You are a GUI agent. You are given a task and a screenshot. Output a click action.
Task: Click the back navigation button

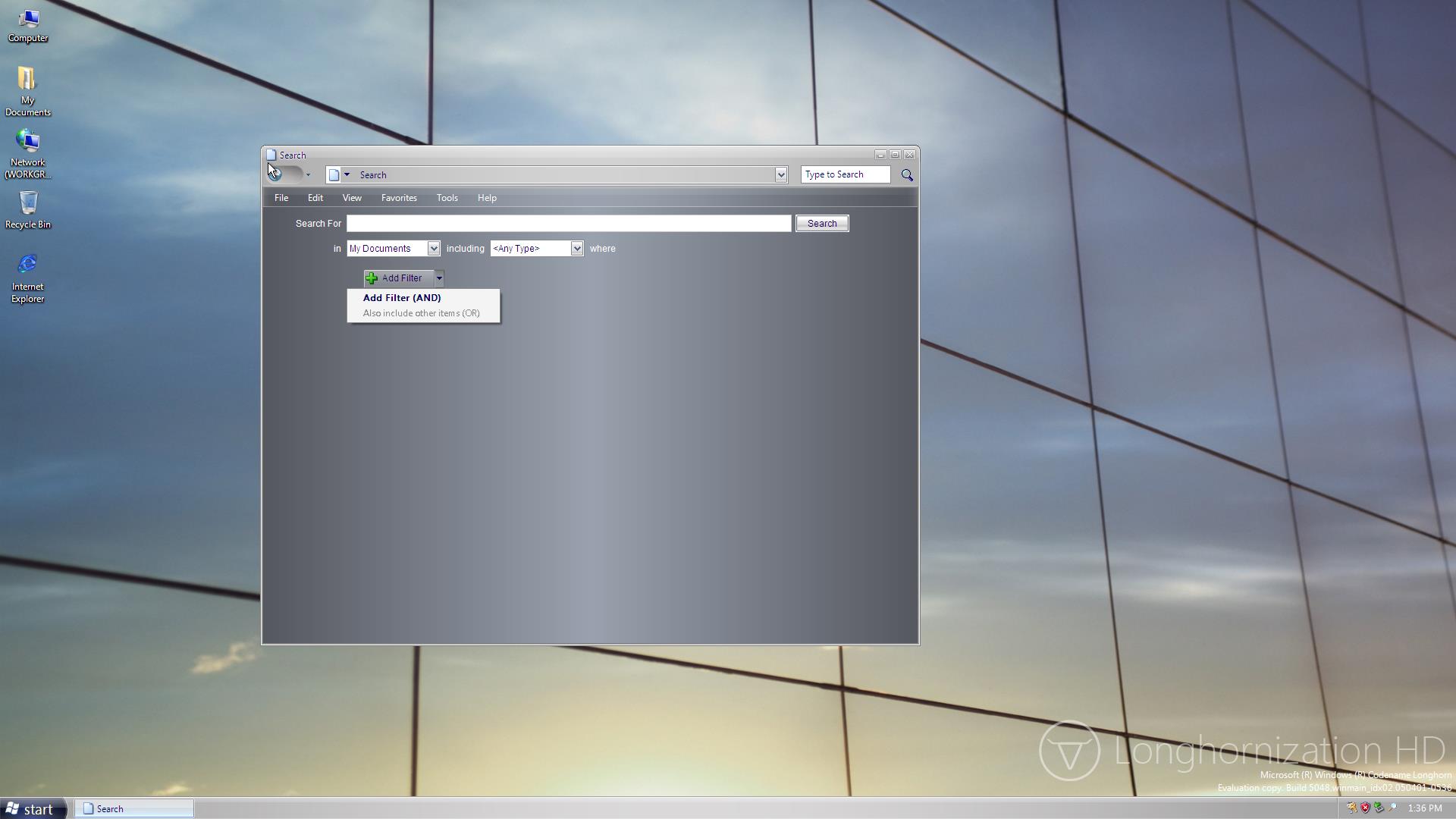[x=276, y=174]
